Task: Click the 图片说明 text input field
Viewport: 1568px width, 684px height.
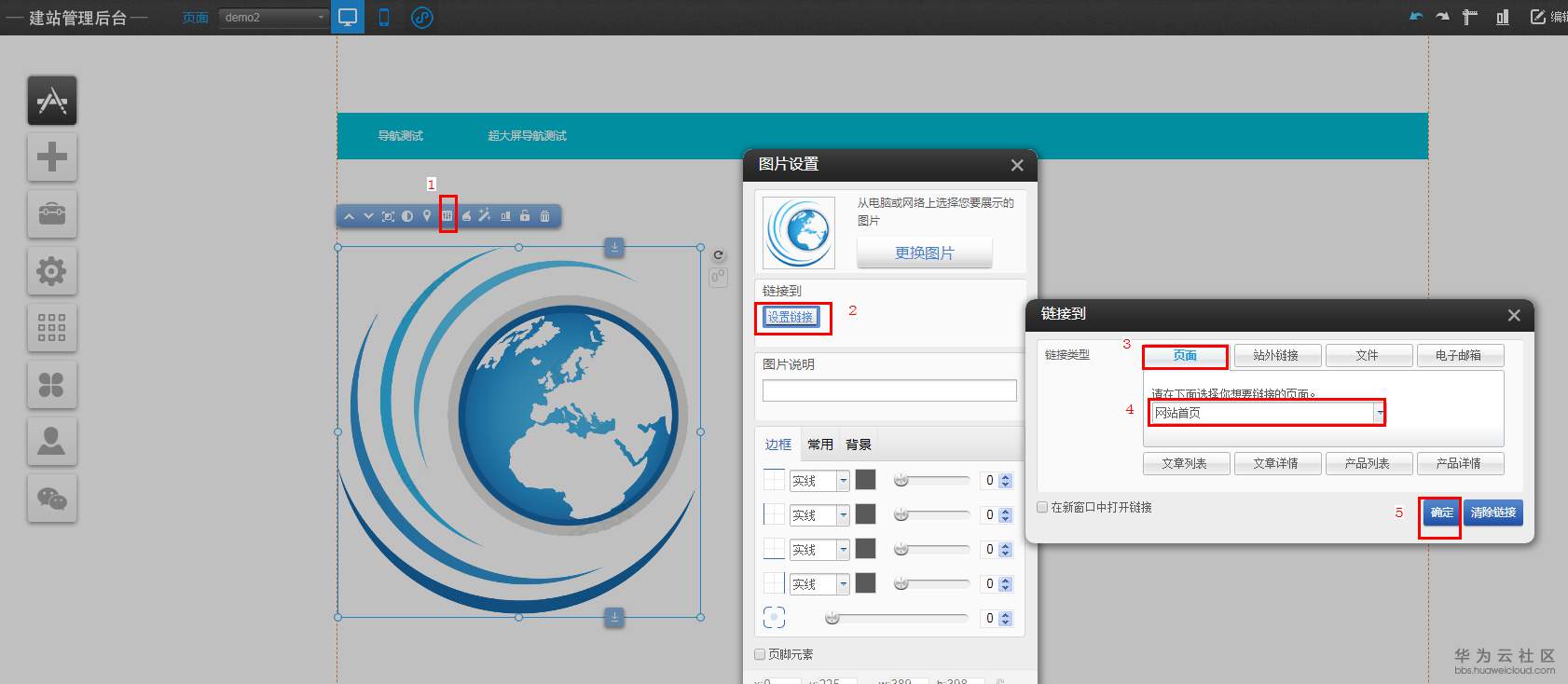Action: coord(889,390)
